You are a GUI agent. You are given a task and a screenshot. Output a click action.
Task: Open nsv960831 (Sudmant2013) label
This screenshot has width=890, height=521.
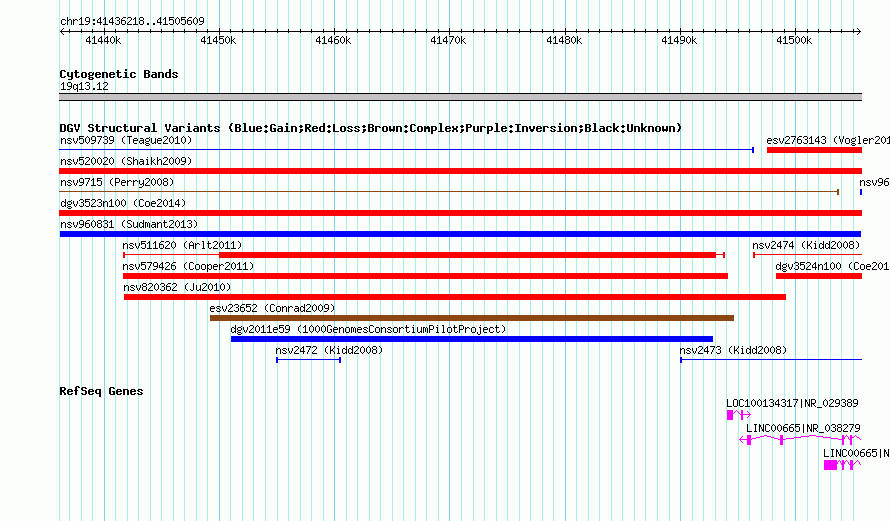pyautogui.click(x=129, y=224)
